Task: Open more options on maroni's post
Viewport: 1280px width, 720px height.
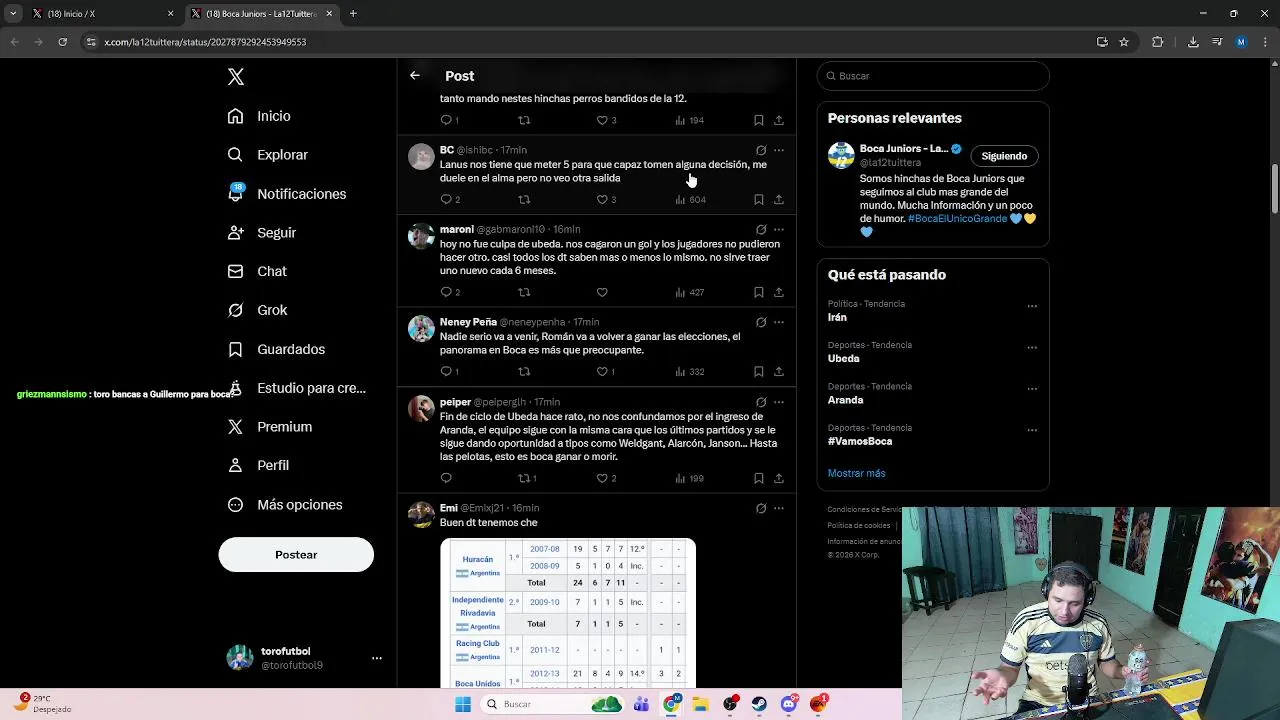Action: (x=779, y=230)
